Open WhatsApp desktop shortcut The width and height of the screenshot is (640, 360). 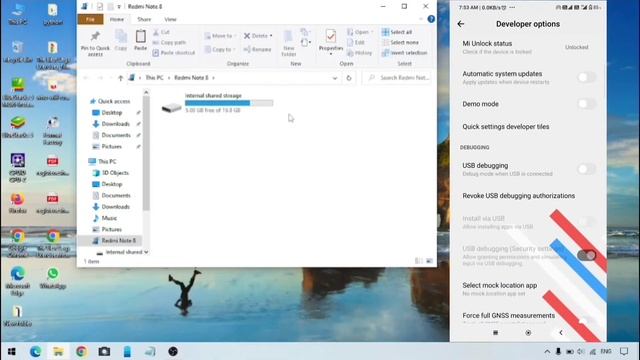click(x=53, y=278)
